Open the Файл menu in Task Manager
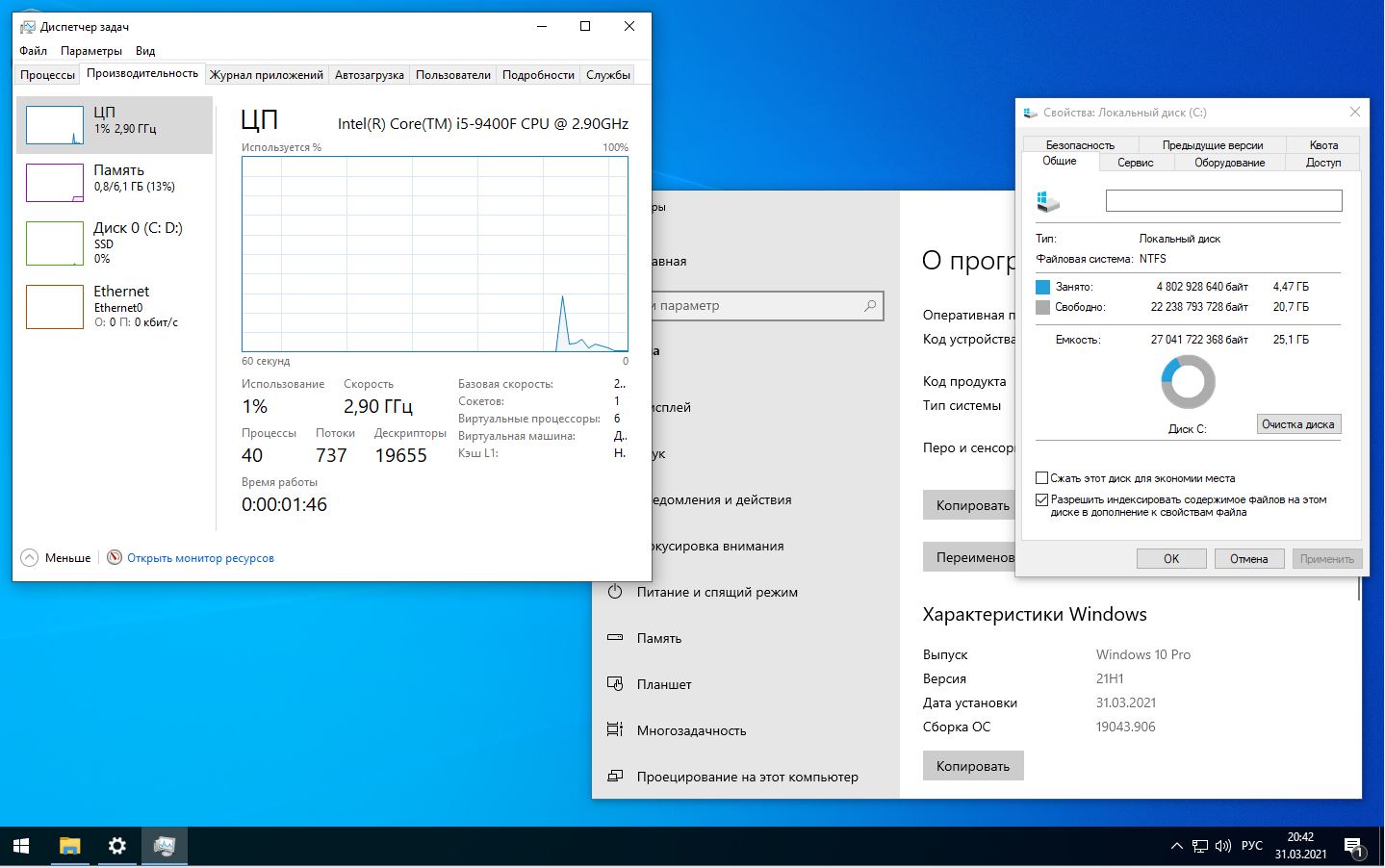The width and height of the screenshot is (1385, 868). [x=33, y=51]
